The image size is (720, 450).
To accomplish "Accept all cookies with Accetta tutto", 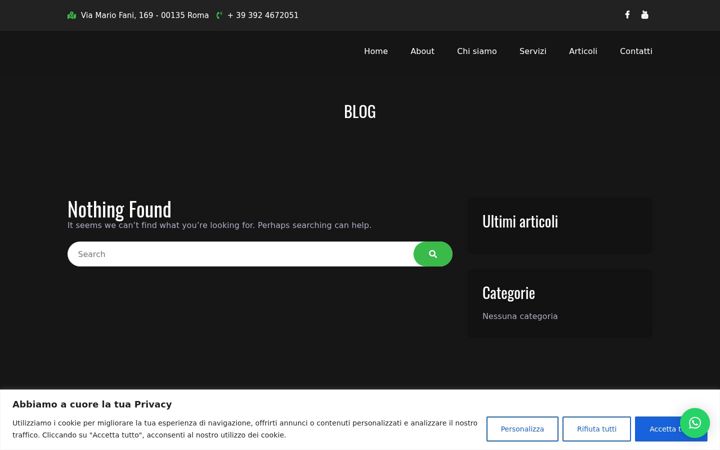I will point(671,429).
